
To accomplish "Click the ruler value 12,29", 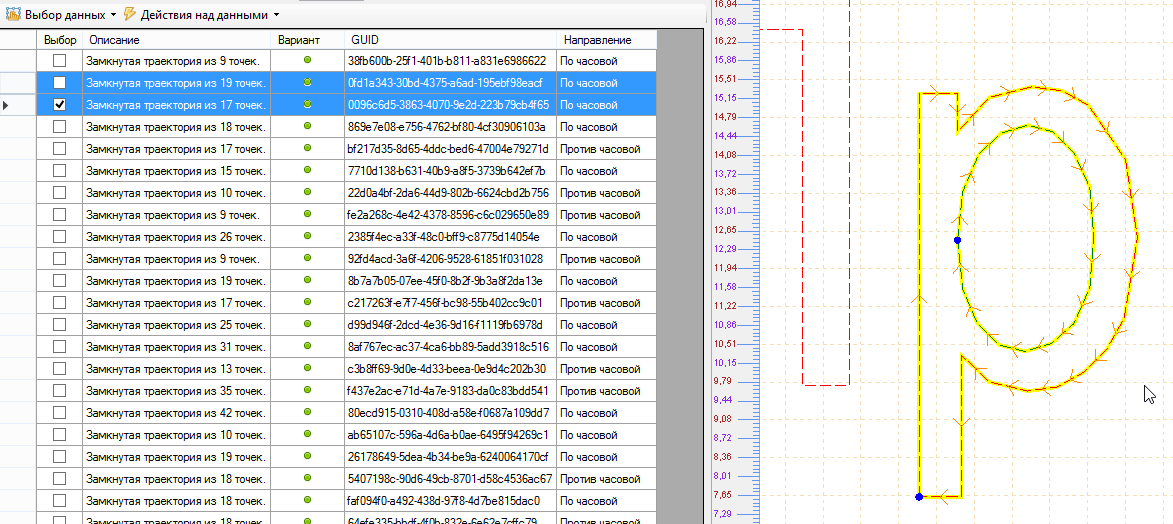I will point(725,249).
